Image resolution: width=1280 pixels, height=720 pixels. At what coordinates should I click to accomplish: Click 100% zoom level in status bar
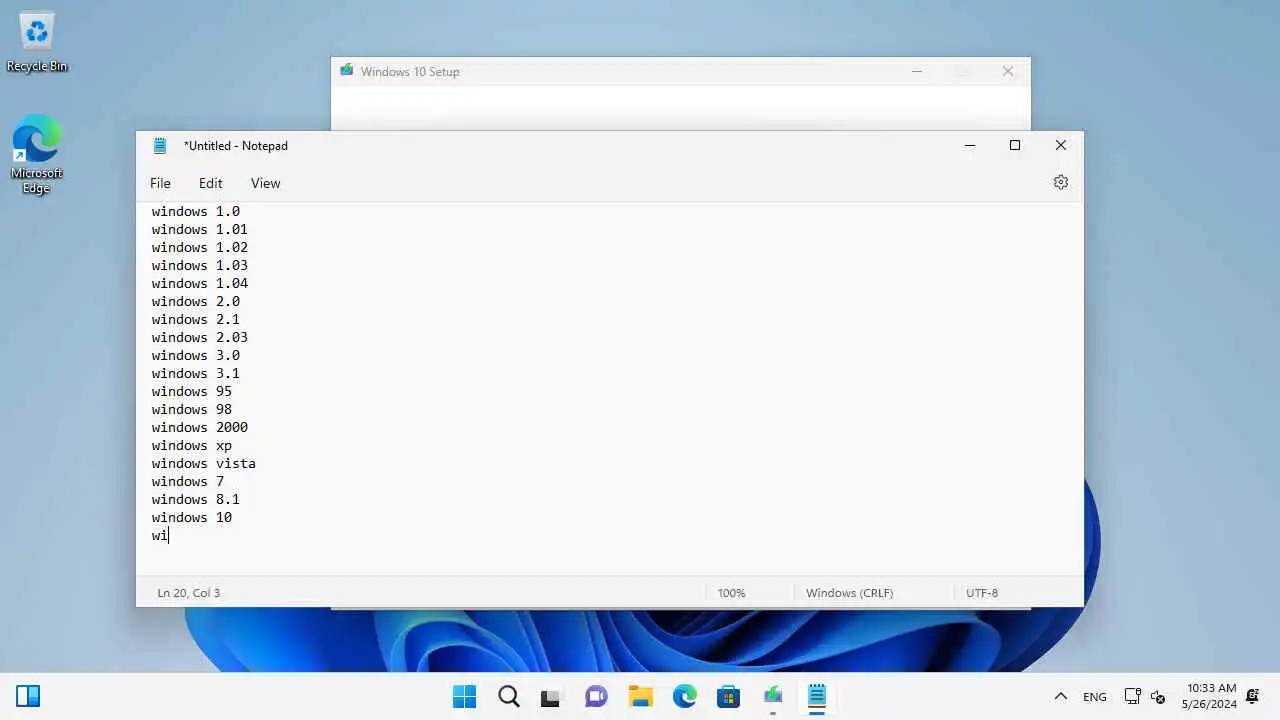tap(731, 593)
